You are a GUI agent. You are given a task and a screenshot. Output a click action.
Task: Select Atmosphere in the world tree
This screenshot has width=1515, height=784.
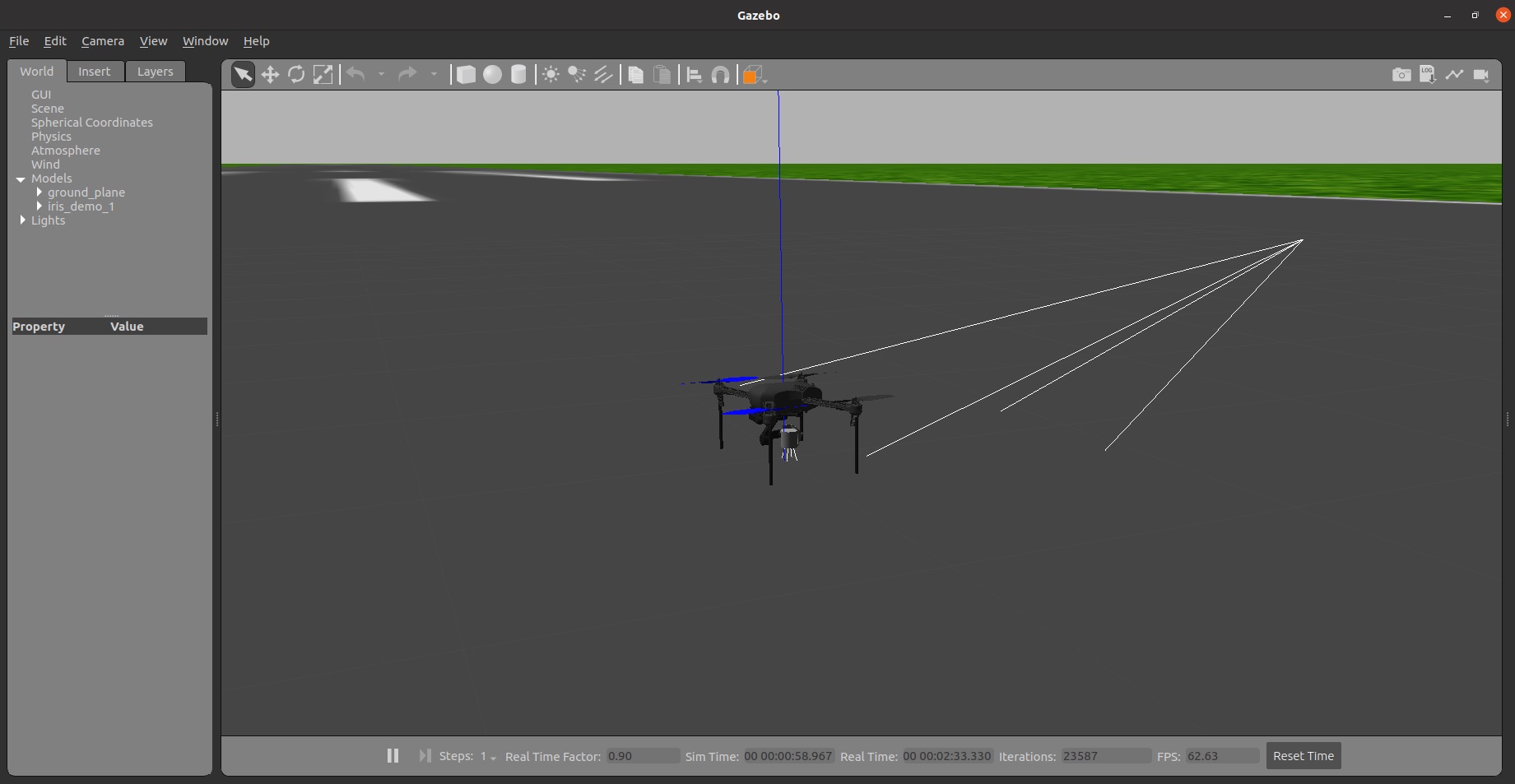[66, 151]
